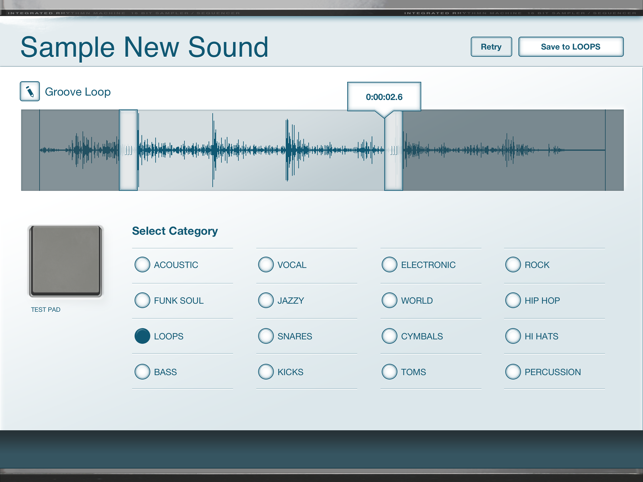Choose the SNARES category
This screenshot has width=643, height=482.
coord(266,337)
